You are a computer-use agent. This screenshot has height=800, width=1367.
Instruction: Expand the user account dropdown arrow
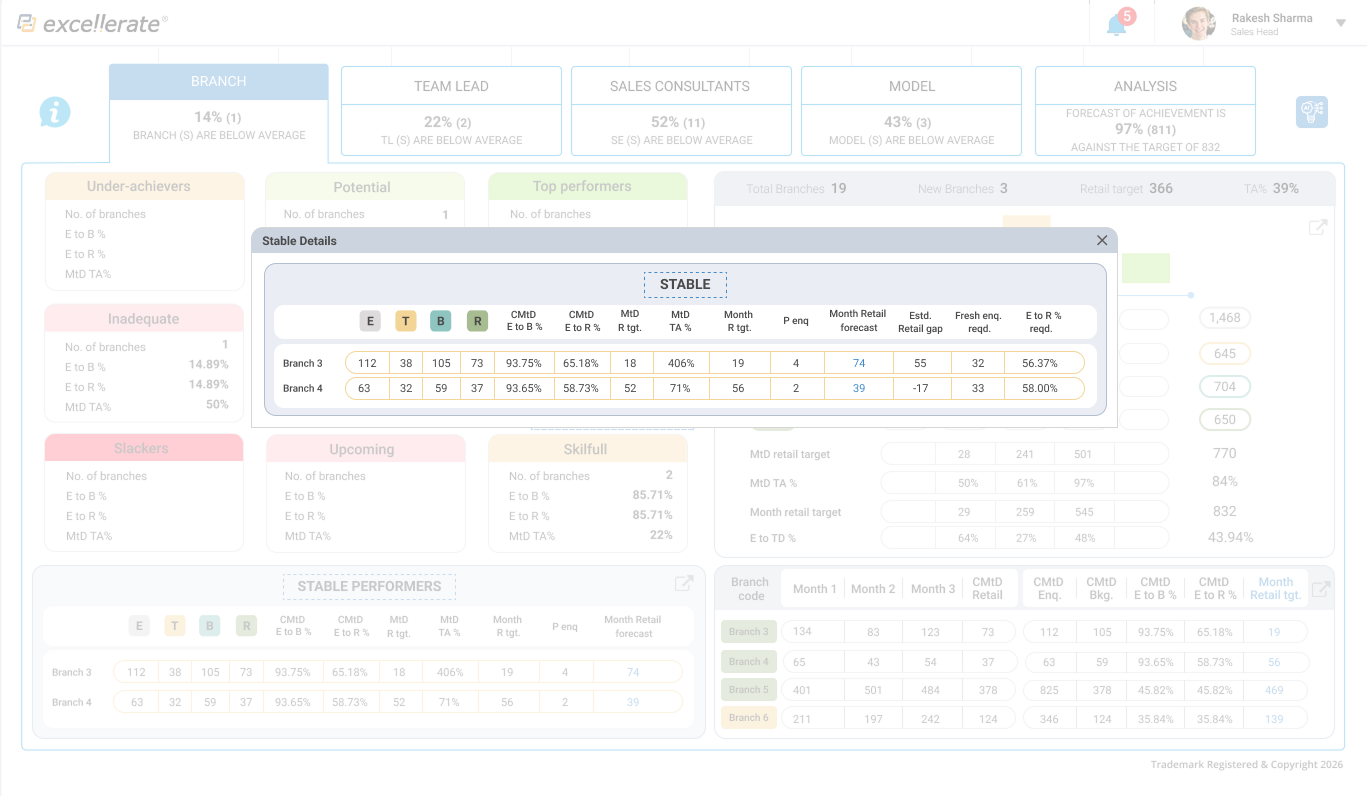1341,23
